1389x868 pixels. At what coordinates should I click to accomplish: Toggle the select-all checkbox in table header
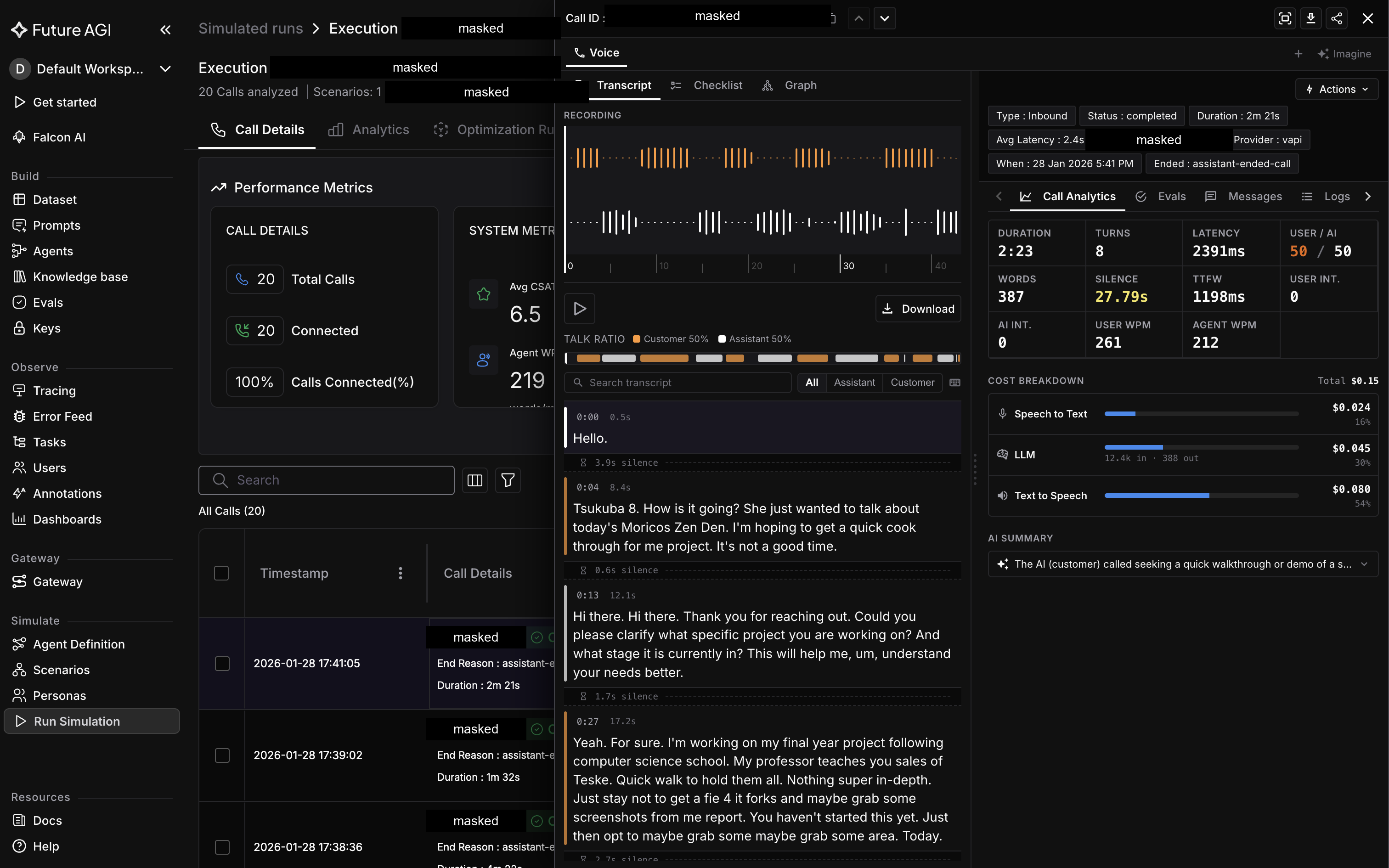click(x=221, y=574)
